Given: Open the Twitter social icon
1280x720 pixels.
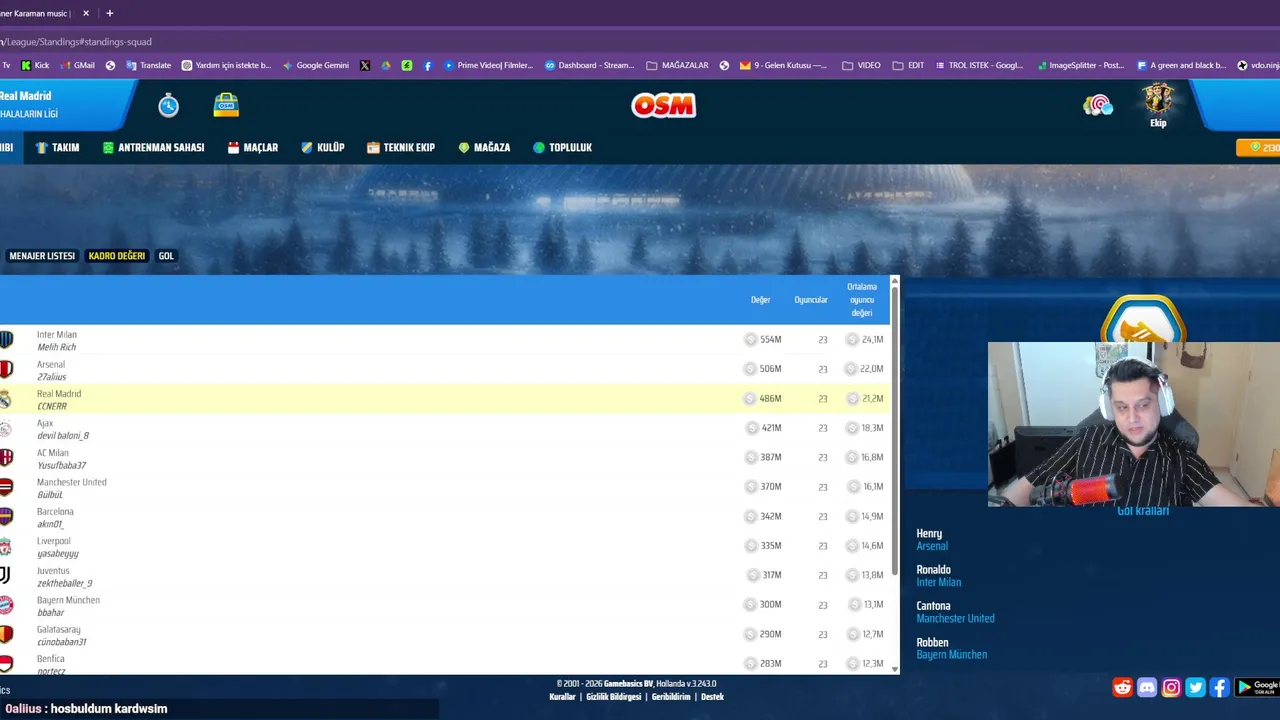Looking at the screenshot, I should [x=1195, y=687].
